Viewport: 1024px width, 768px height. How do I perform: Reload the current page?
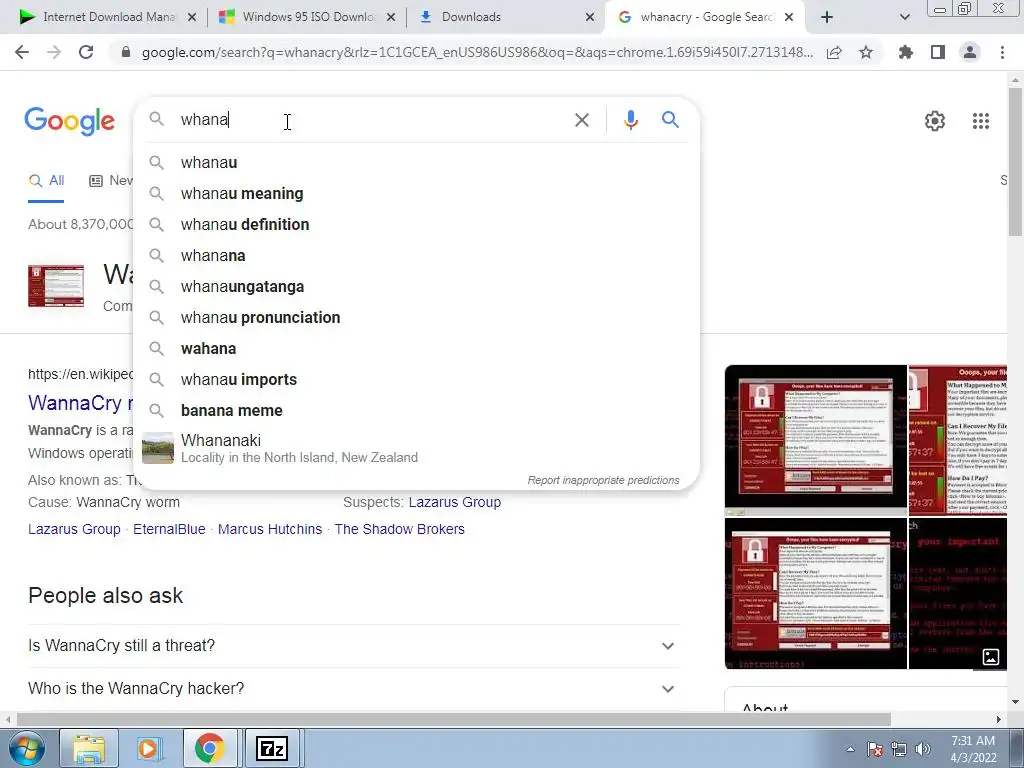tap(86, 52)
